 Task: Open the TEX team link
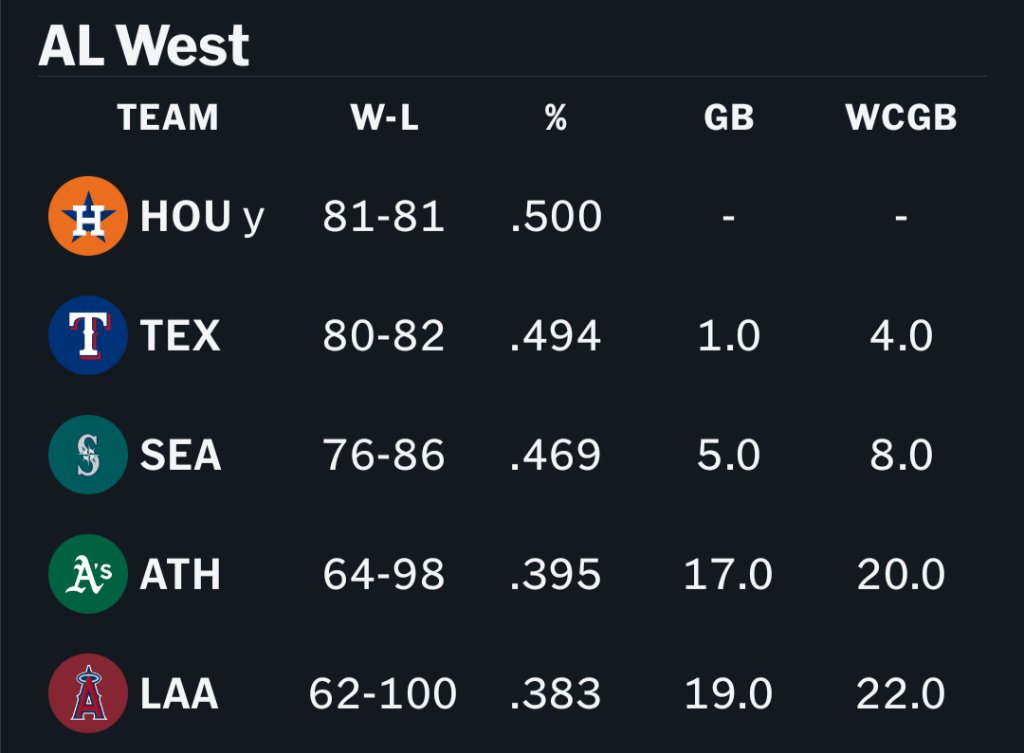click(180, 336)
